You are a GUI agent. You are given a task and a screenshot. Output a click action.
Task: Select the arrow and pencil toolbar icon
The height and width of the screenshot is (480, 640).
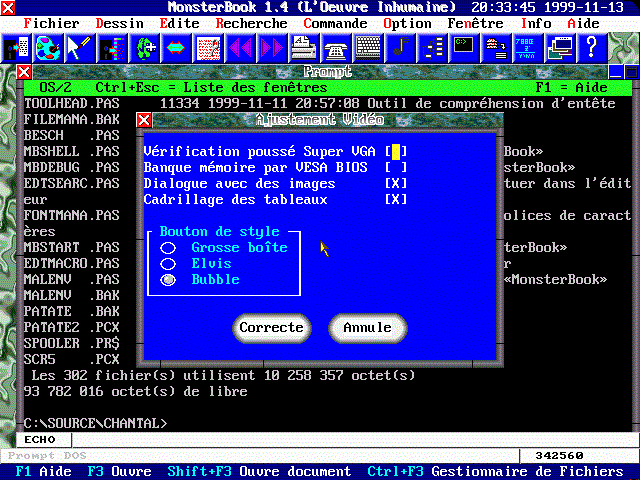pyautogui.click(x=80, y=48)
